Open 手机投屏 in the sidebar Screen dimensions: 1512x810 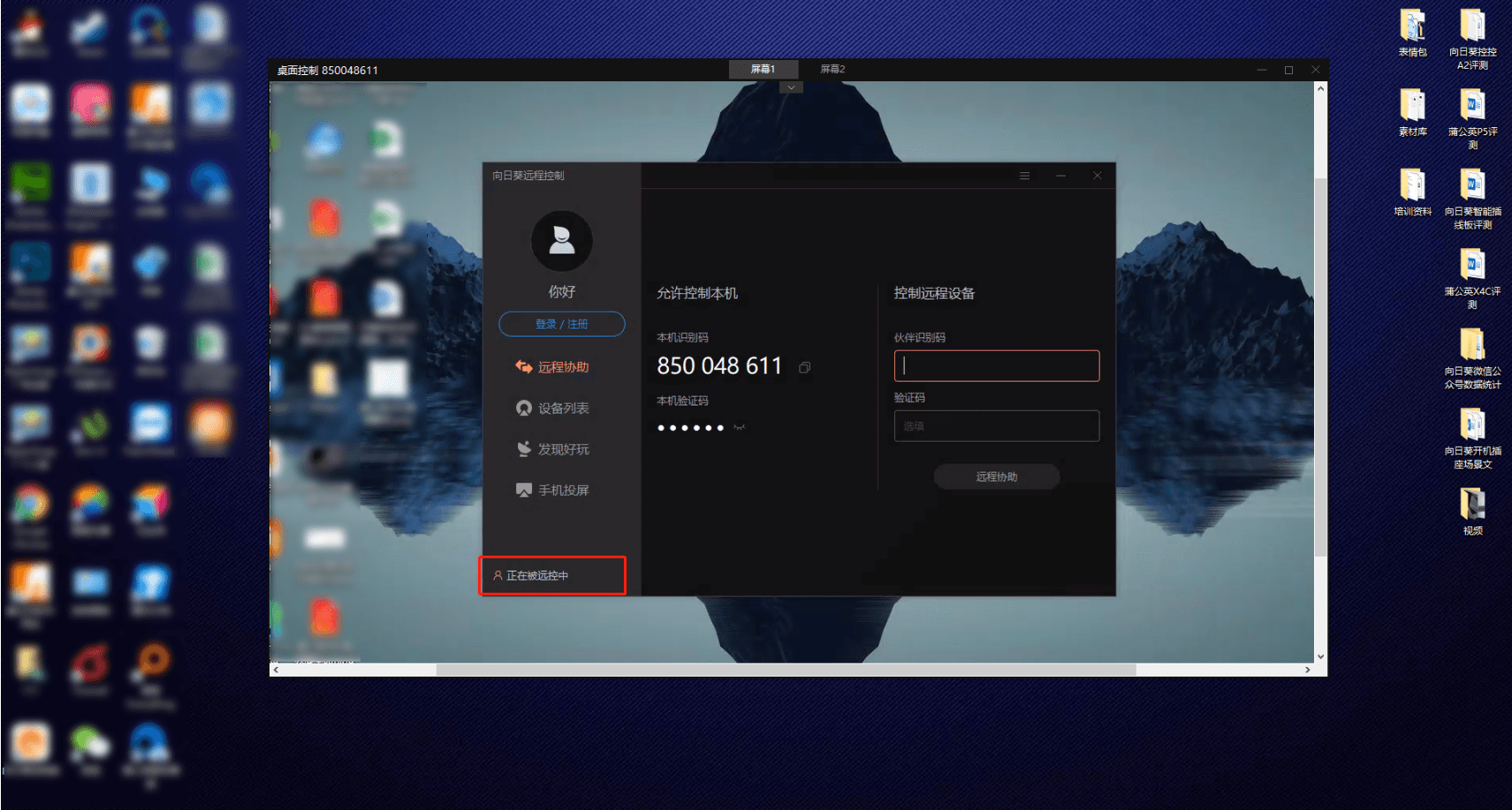[x=552, y=490]
